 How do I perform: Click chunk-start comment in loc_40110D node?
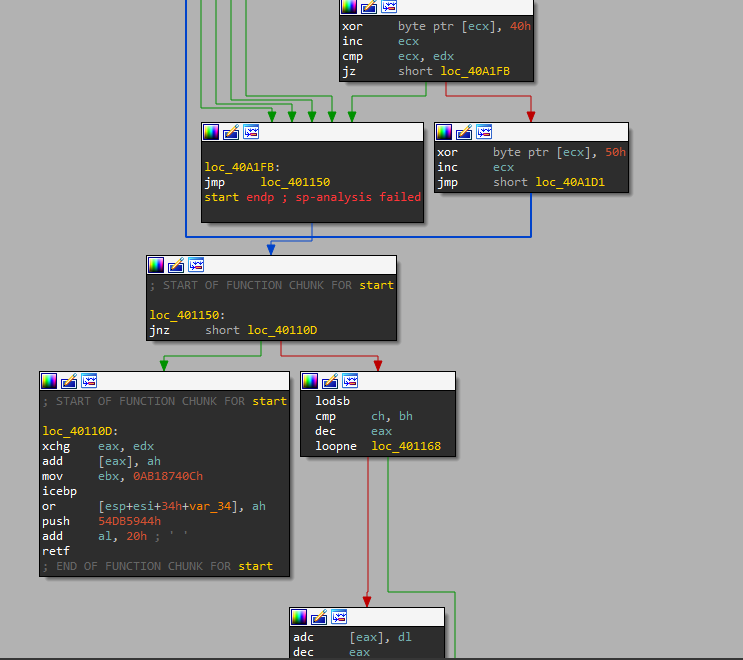(164, 401)
